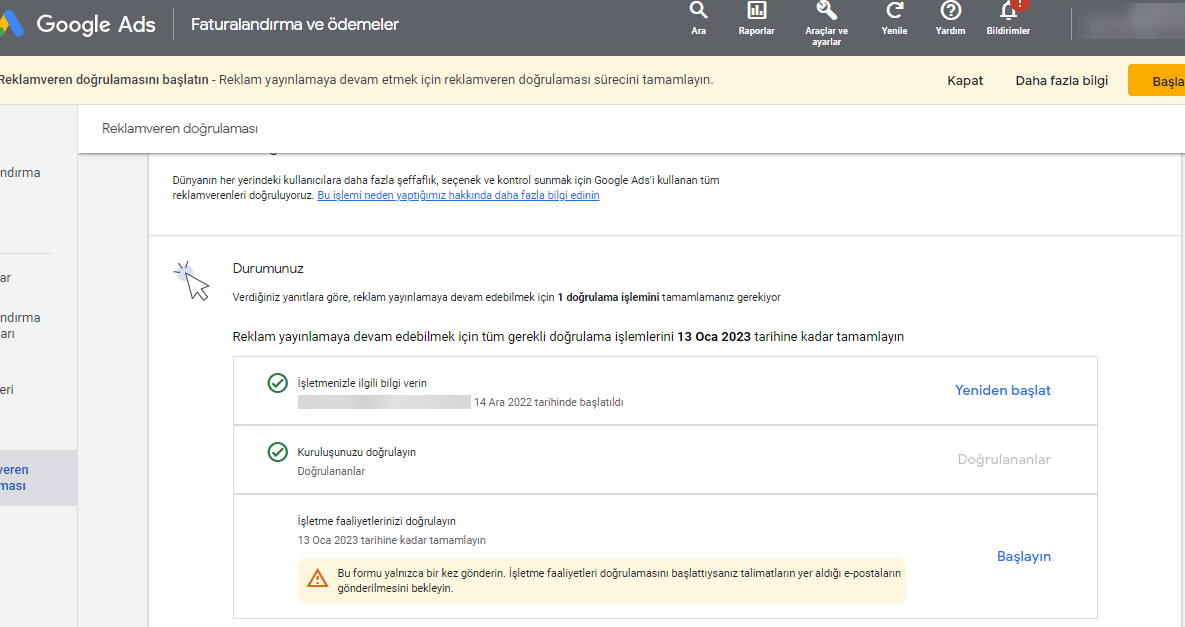Click Yeniden başlat link
Image resolution: width=1185 pixels, height=627 pixels.
[x=1002, y=391]
